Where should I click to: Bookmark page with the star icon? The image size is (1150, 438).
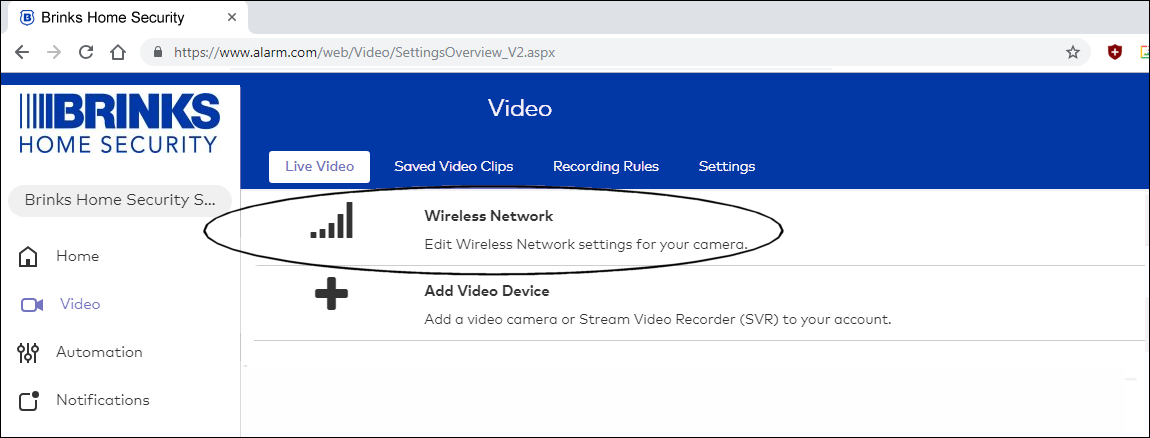click(1073, 52)
